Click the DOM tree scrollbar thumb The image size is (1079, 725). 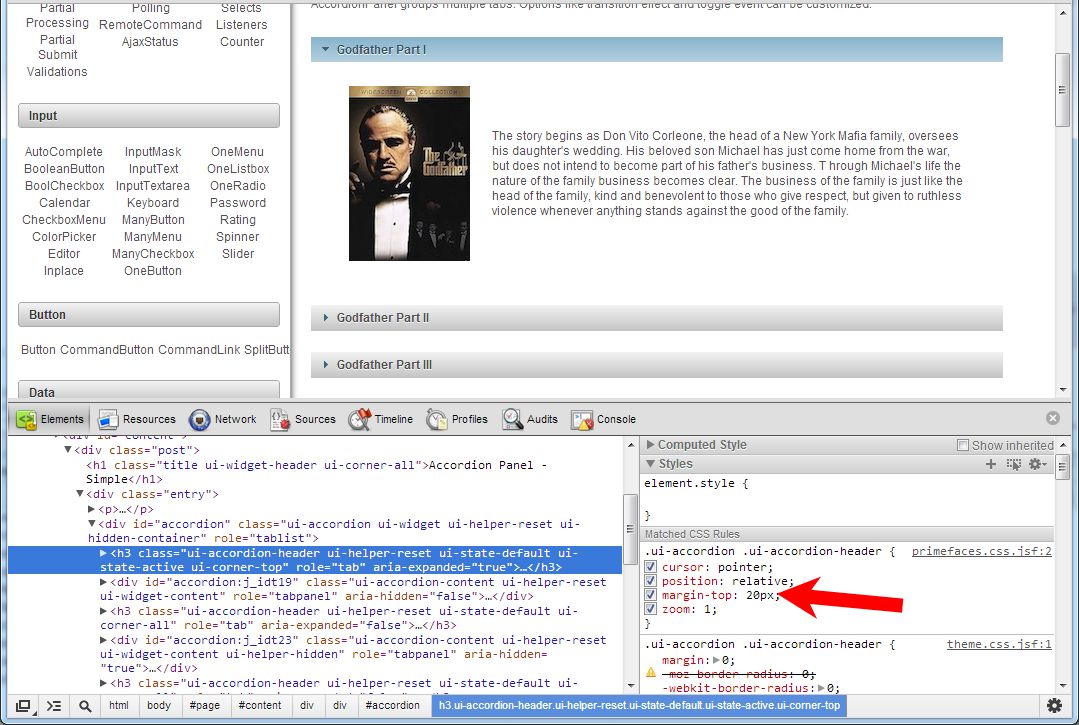(630, 528)
